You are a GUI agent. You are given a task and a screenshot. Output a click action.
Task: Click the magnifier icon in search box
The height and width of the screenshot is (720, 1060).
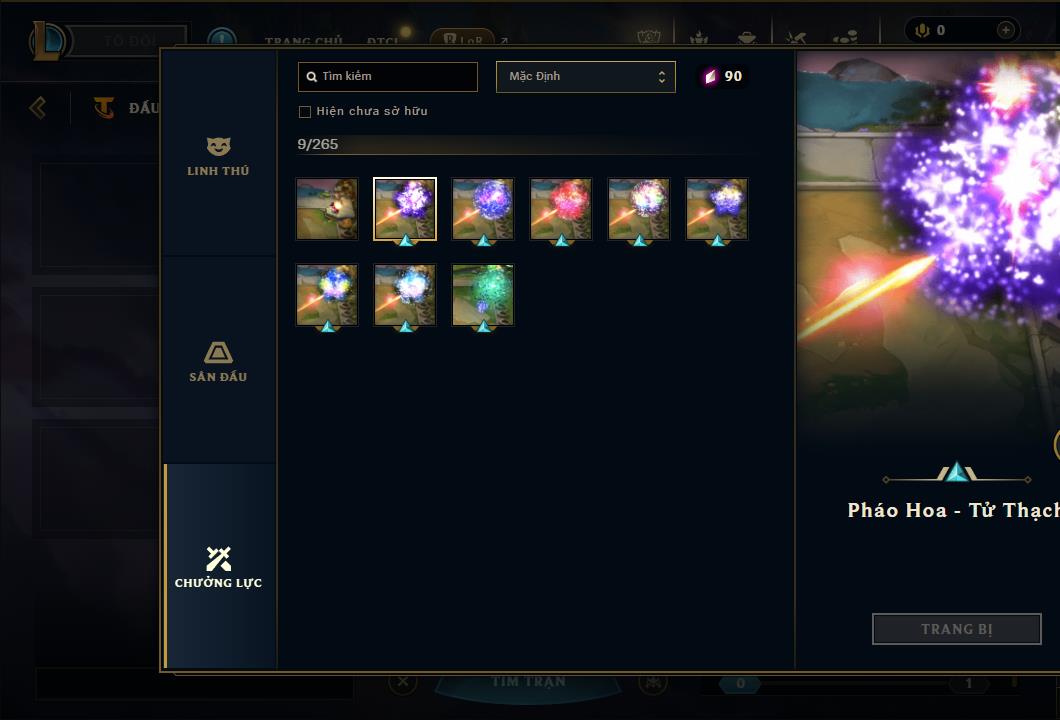pos(312,77)
